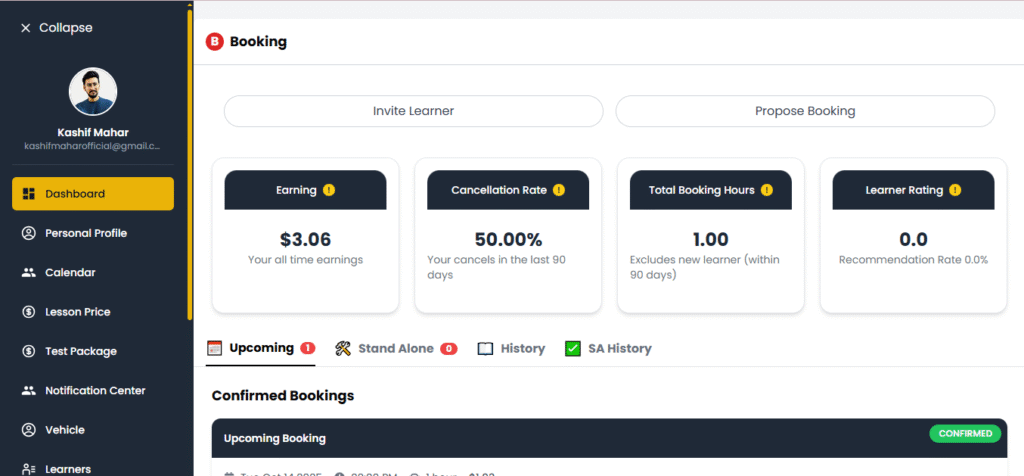Open the SA History tab
The height and width of the screenshot is (476, 1024).
pyautogui.click(x=608, y=349)
